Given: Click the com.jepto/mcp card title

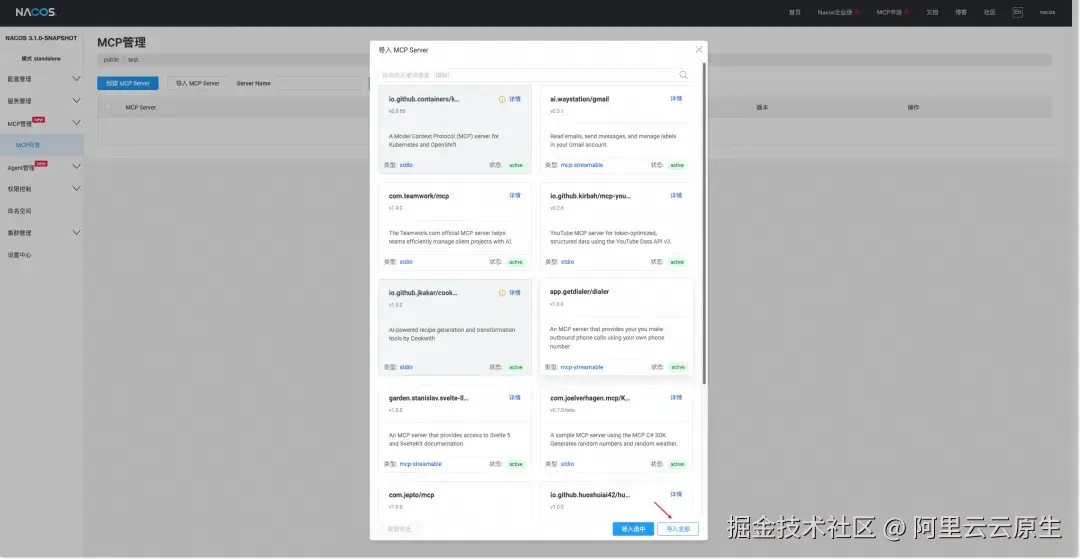Looking at the screenshot, I should tap(411, 495).
